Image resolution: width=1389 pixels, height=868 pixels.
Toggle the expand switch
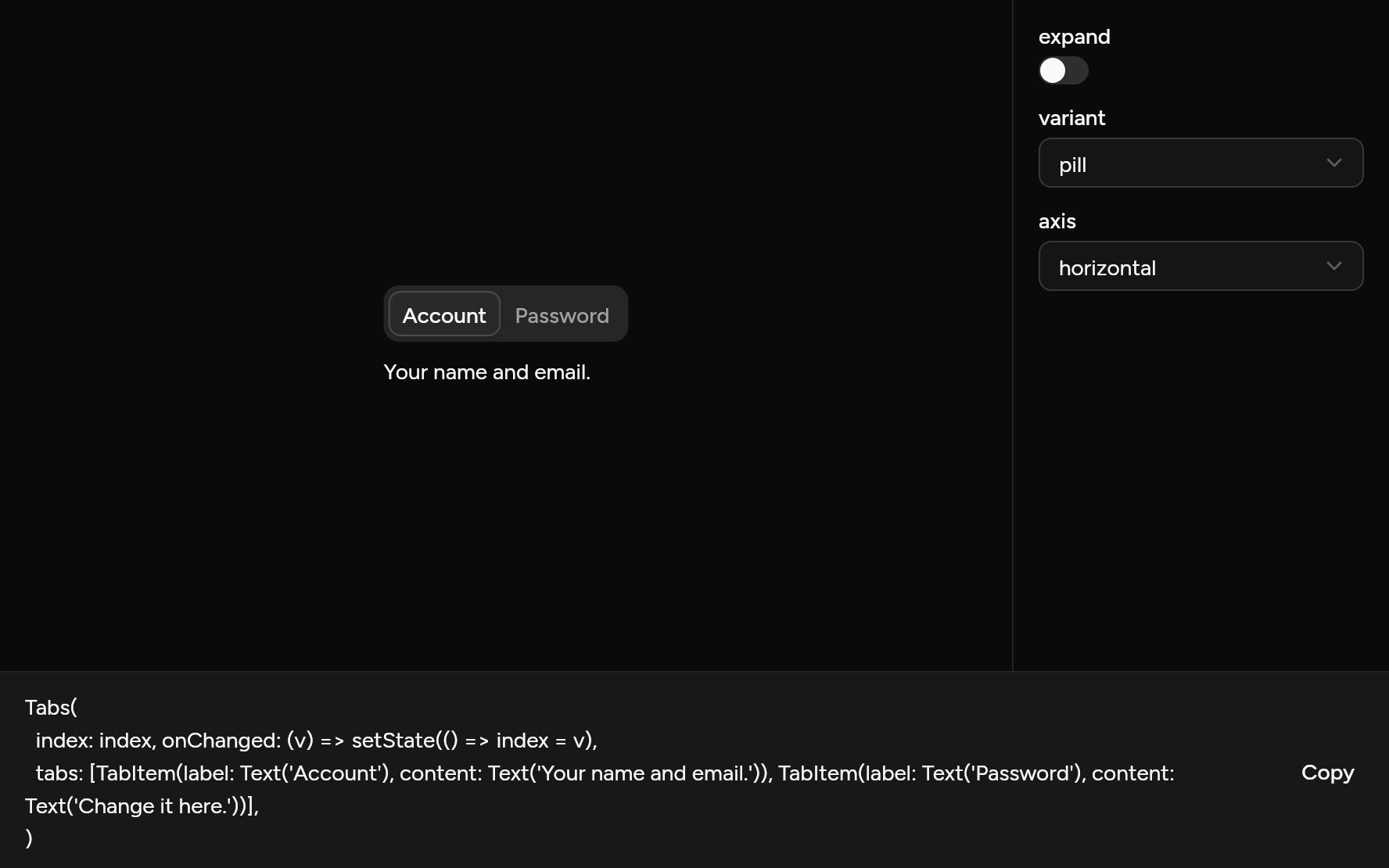[x=1063, y=70]
